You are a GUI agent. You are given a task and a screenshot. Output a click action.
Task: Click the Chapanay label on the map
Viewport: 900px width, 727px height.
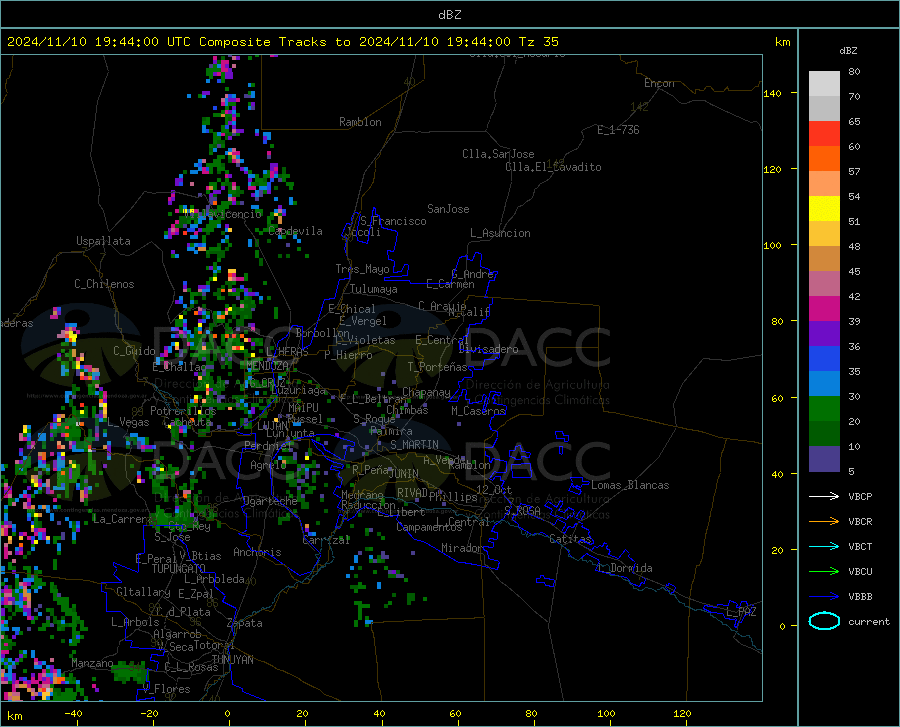(x=426, y=392)
